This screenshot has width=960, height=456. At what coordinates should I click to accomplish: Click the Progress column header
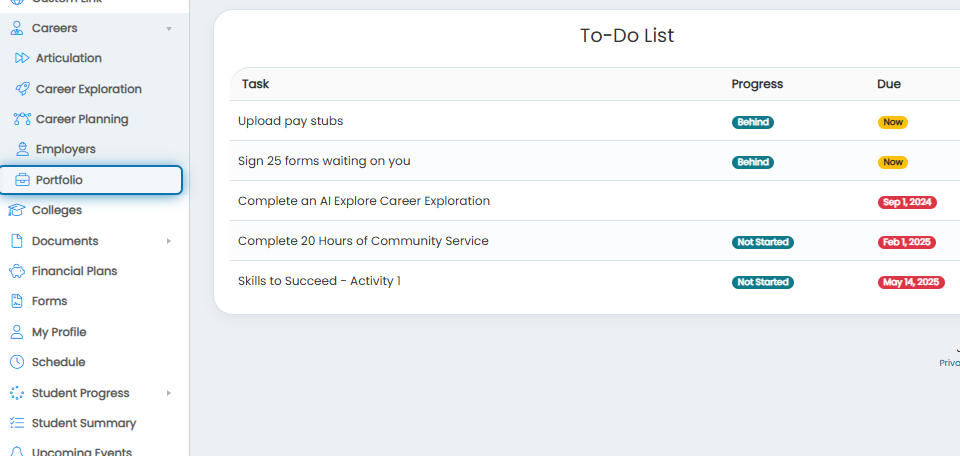pos(757,84)
